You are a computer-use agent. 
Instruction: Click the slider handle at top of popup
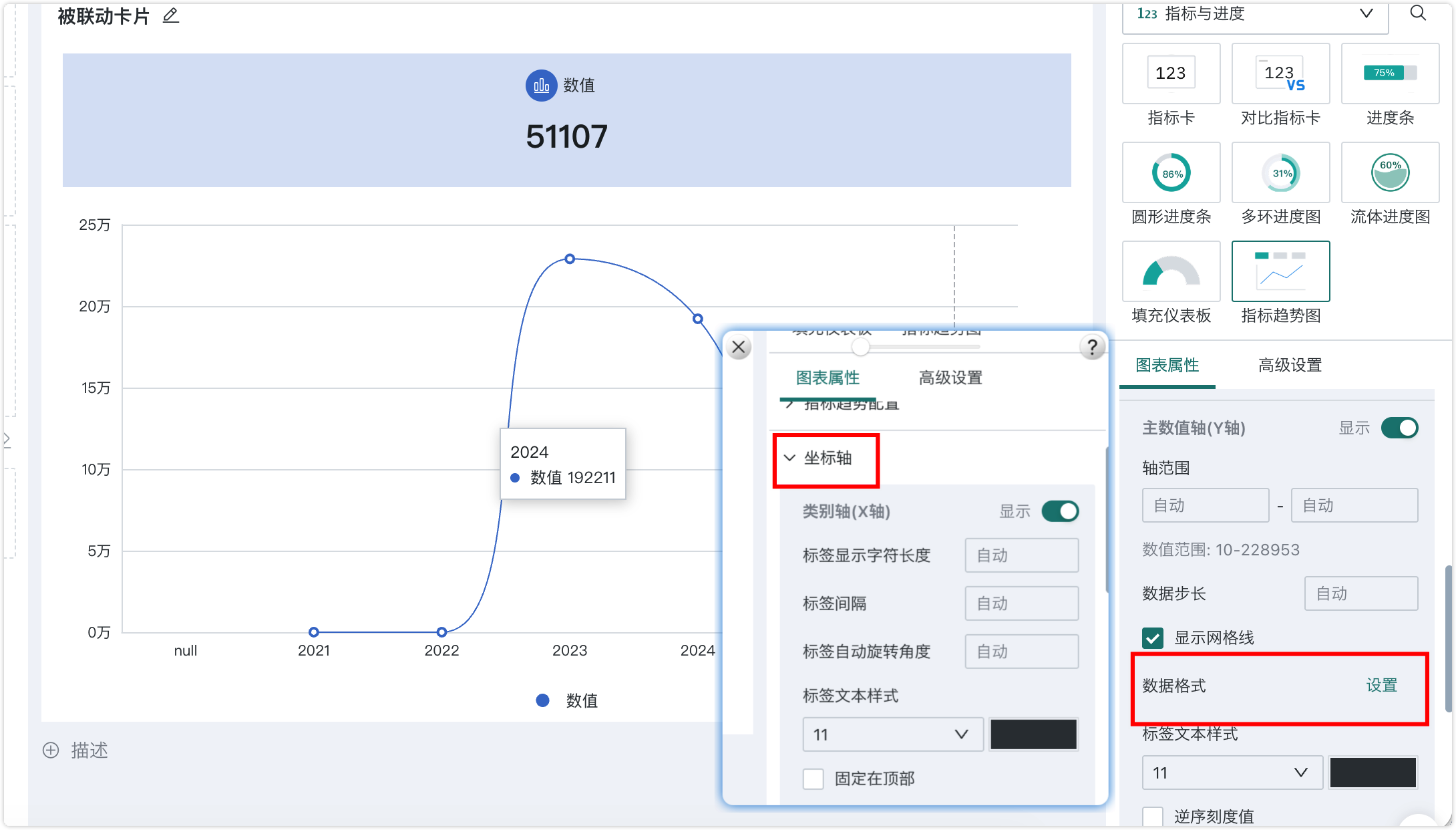tap(860, 347)
